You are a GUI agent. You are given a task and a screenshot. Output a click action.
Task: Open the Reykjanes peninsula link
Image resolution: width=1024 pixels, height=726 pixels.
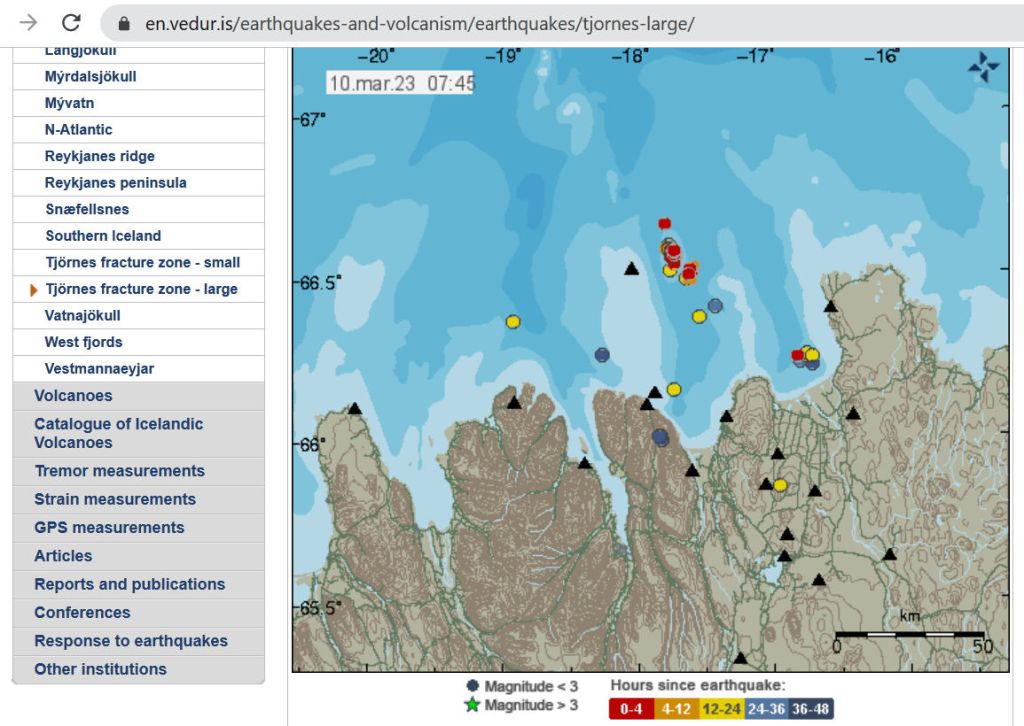(115, 183)
